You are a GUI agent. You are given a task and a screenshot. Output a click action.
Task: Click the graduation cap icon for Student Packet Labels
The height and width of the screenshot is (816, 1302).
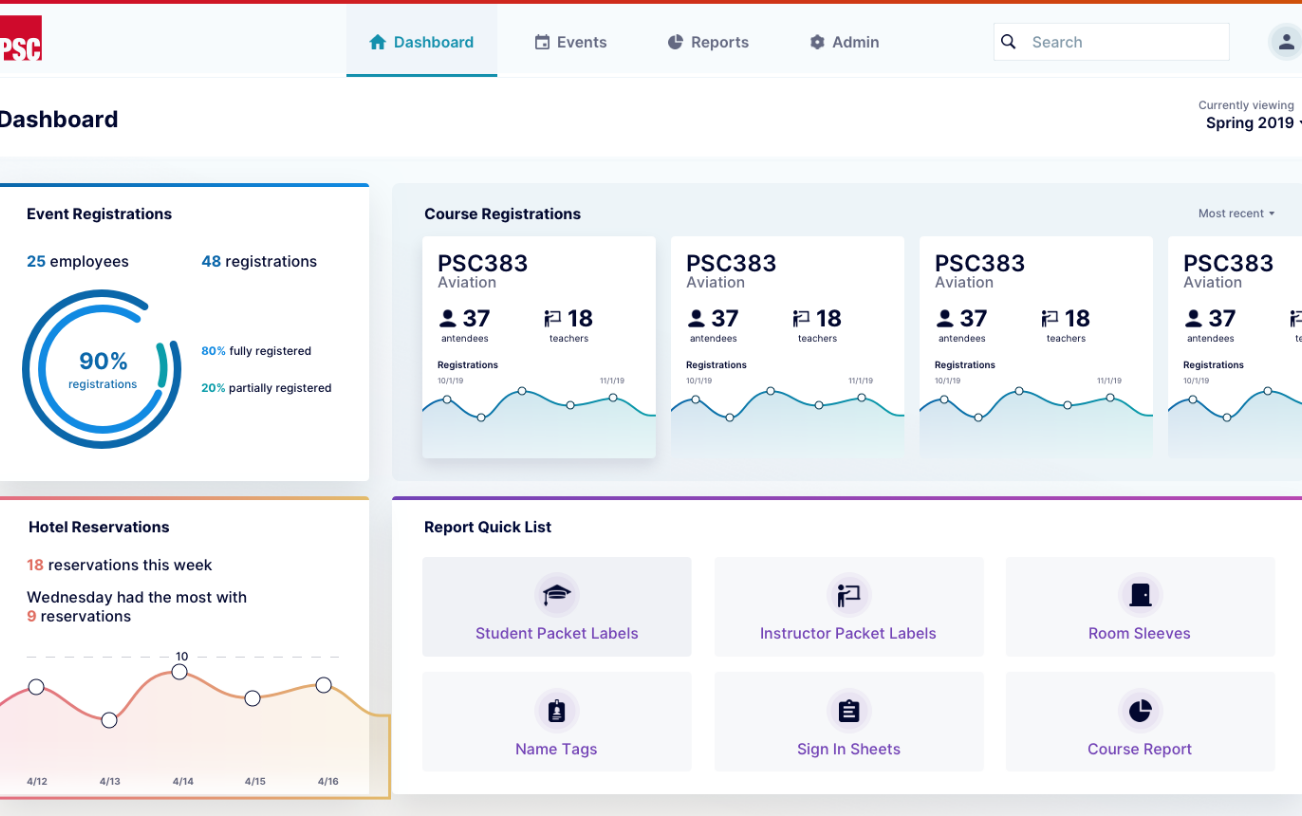click(556, 595)
